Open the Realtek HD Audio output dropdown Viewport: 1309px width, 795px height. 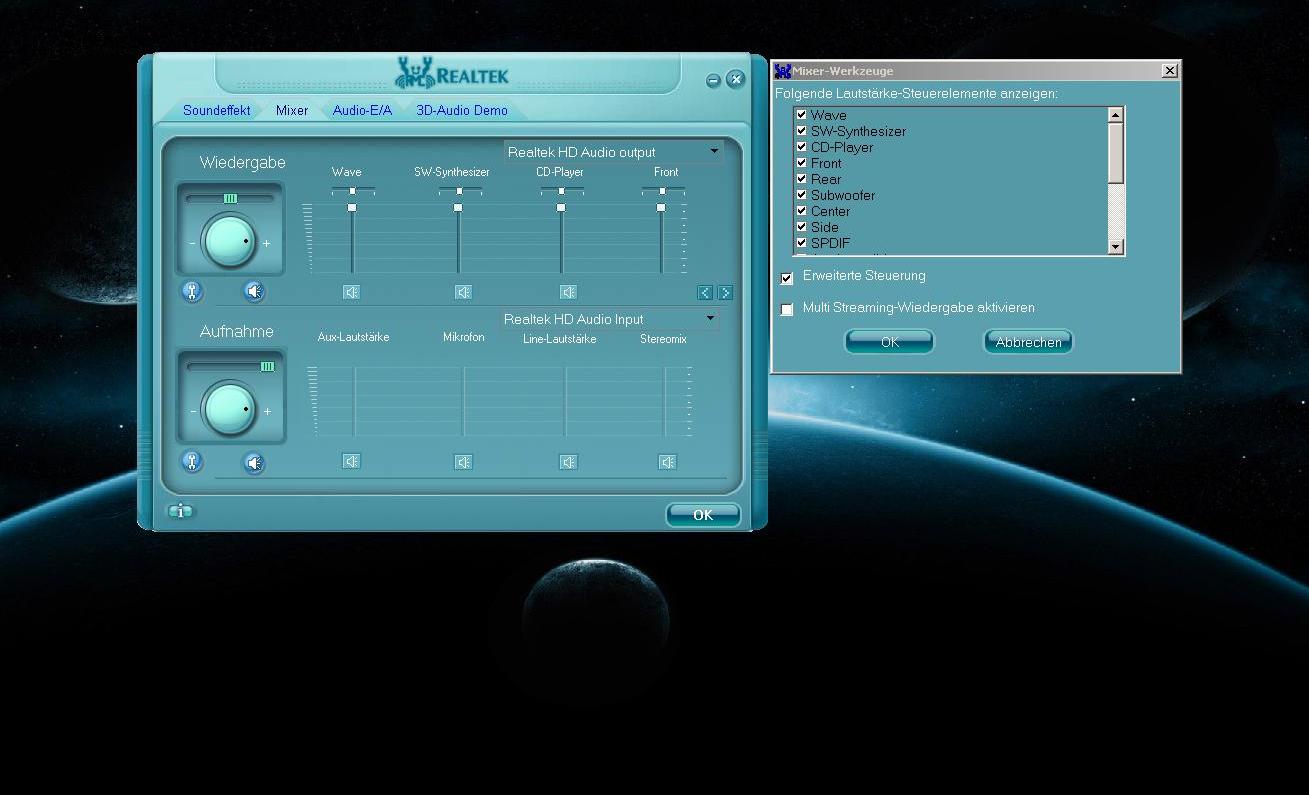tap(713, 152)
